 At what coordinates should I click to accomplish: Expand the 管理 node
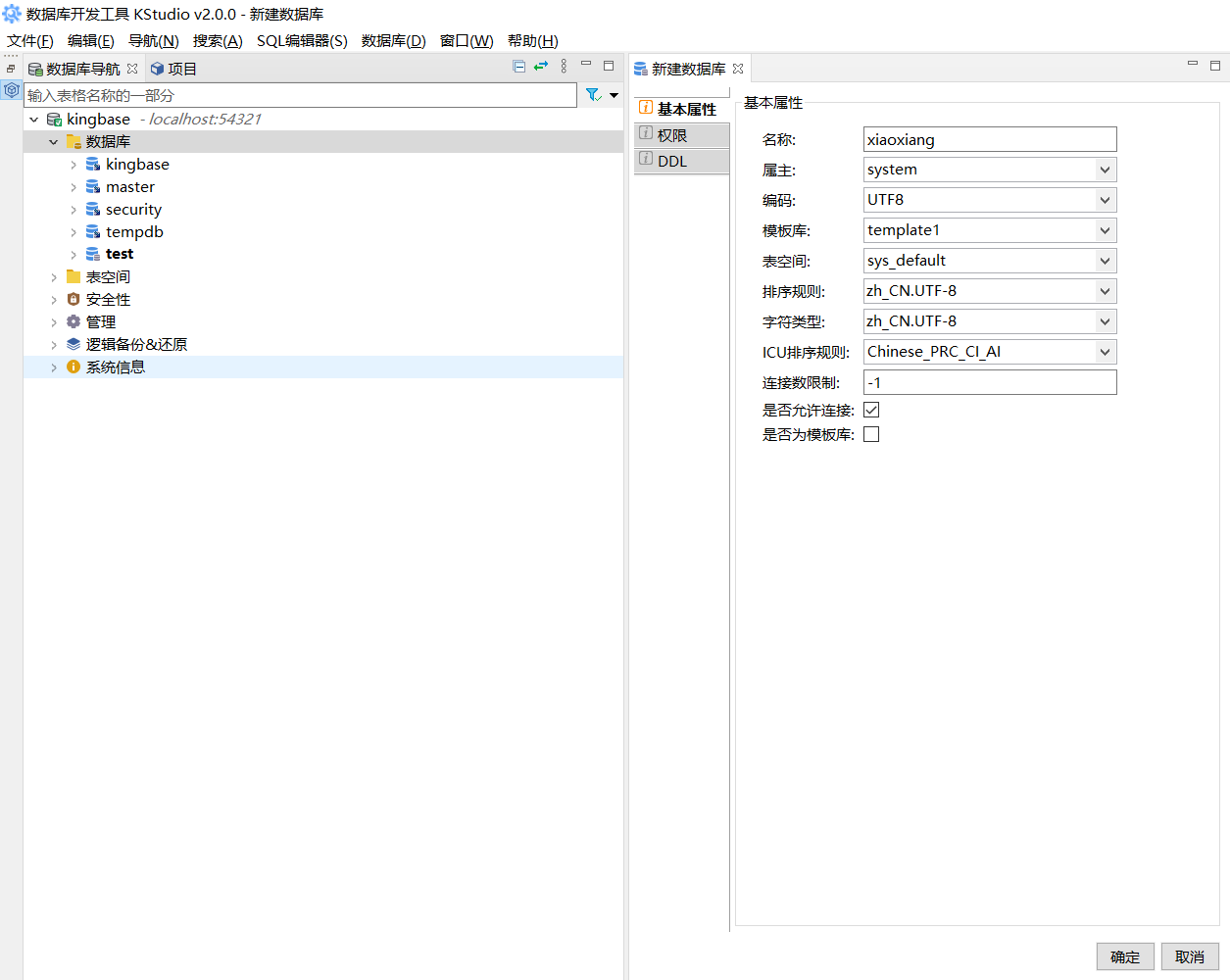[x=54, y=322]
